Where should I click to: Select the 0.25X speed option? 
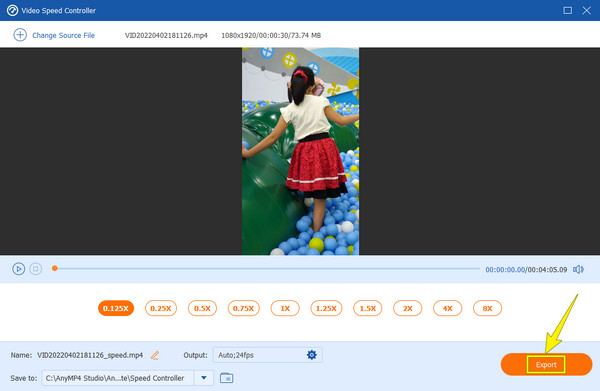161,308
